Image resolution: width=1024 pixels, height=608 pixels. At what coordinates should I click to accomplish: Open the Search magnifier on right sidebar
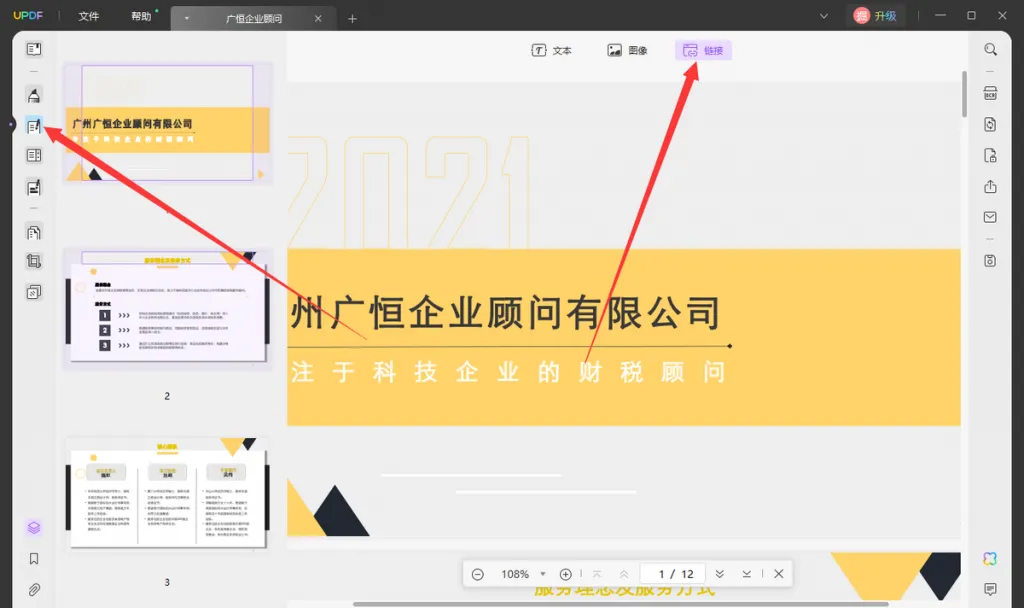(990, 50)
